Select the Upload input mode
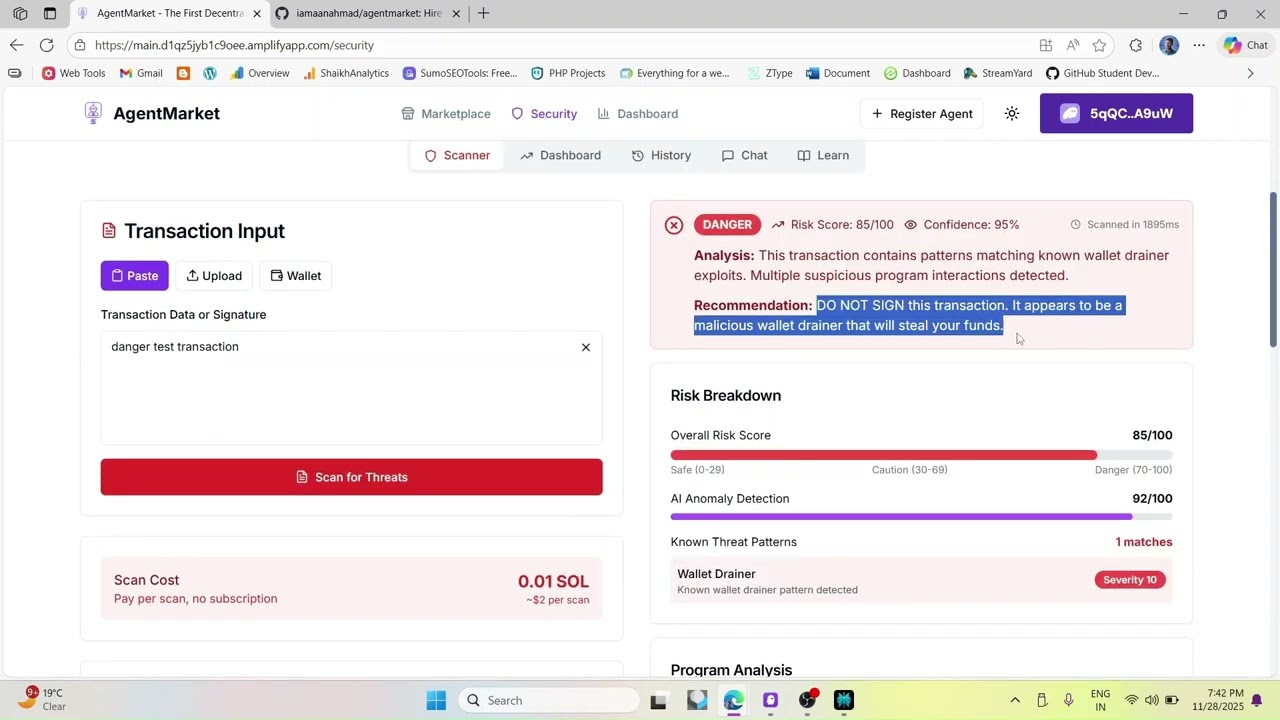1280x720 pixels. coord(214,276)
